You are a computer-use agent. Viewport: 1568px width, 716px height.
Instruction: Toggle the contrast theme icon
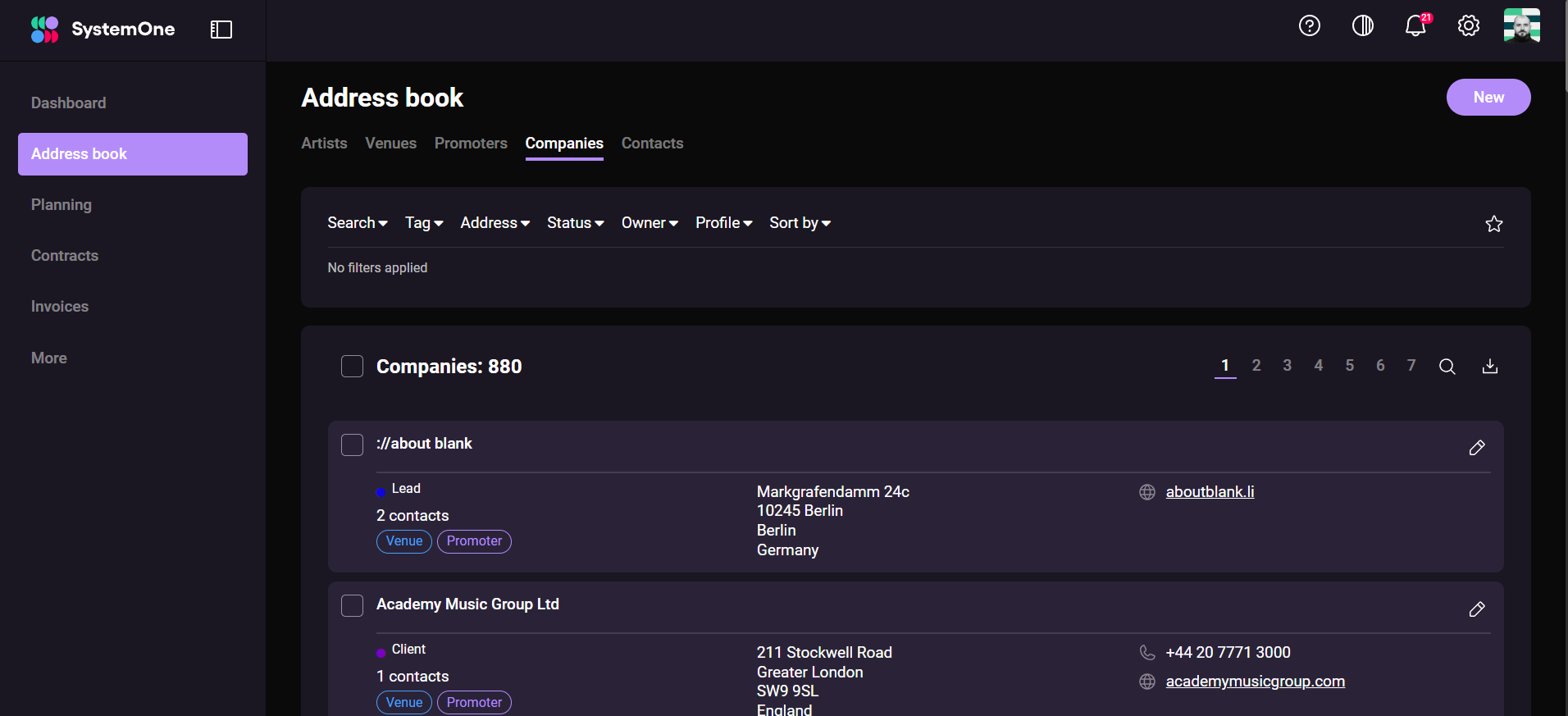pos(1363,25)
